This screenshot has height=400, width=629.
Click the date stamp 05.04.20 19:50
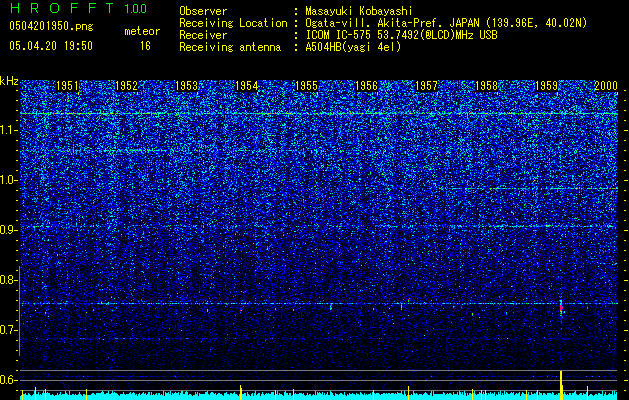tap(51, 46)
